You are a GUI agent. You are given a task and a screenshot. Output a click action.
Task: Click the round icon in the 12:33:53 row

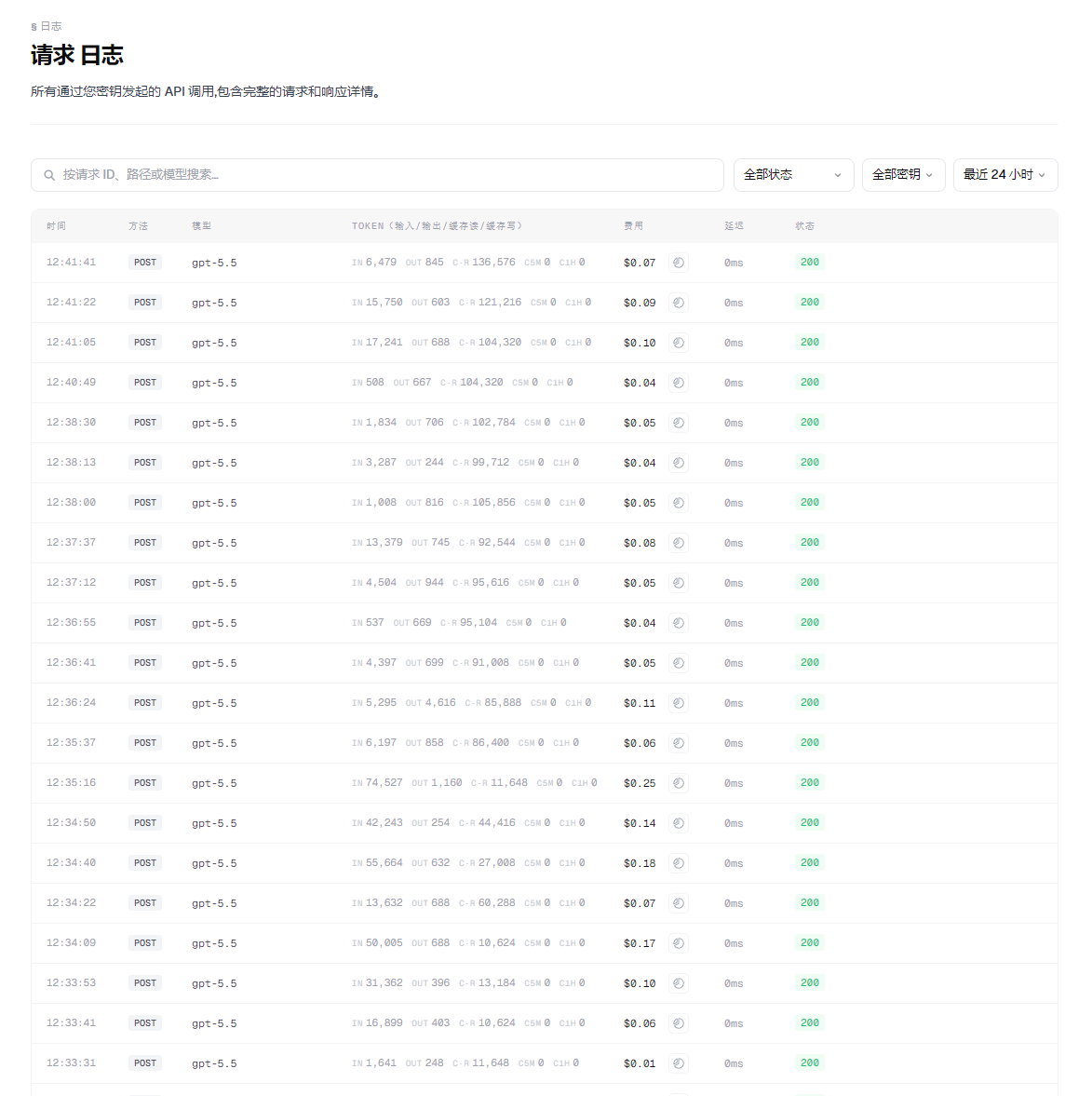tap(679, 983)
